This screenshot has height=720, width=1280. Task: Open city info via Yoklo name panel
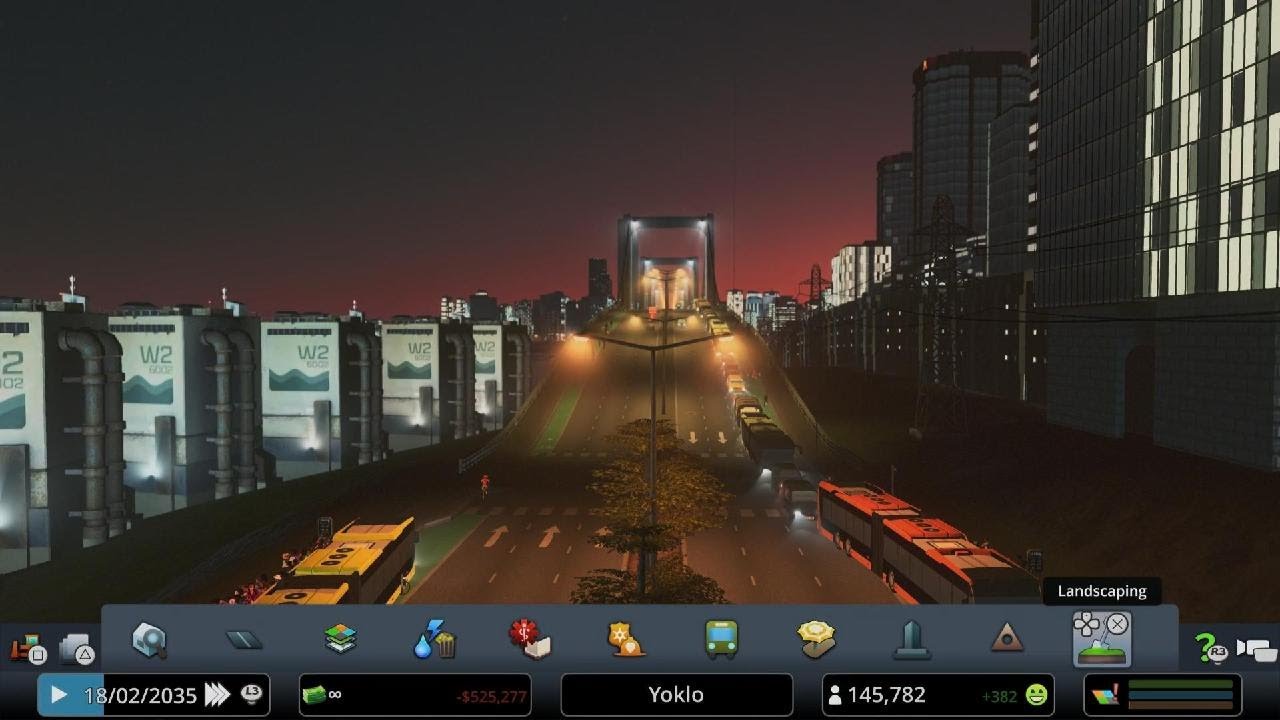point(676,695)
